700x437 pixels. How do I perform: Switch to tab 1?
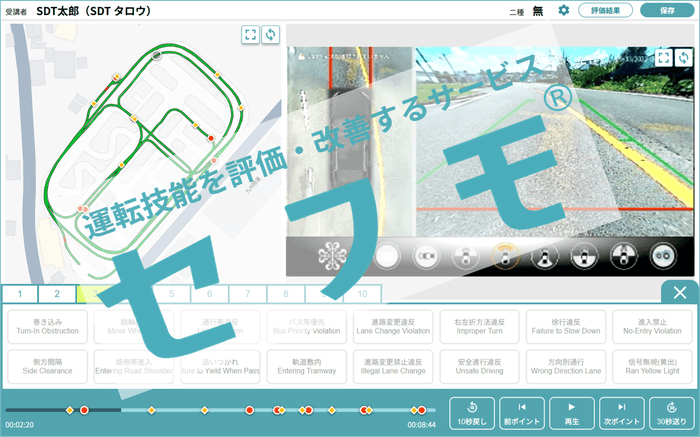pos(20,294)
